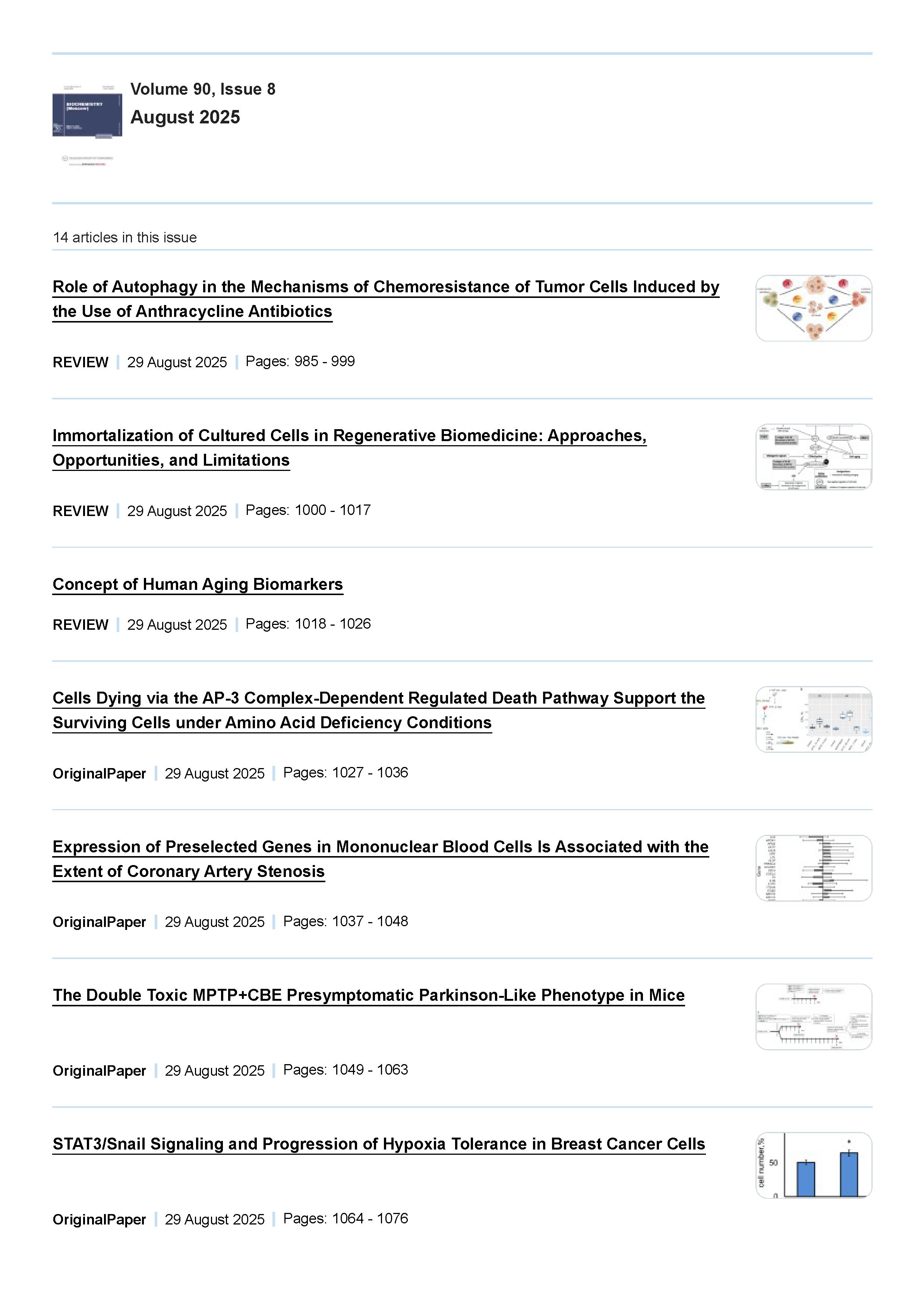Click the Pages 1064 - 1076 text
This screenshot has height=1308, width=924.
345,1219
